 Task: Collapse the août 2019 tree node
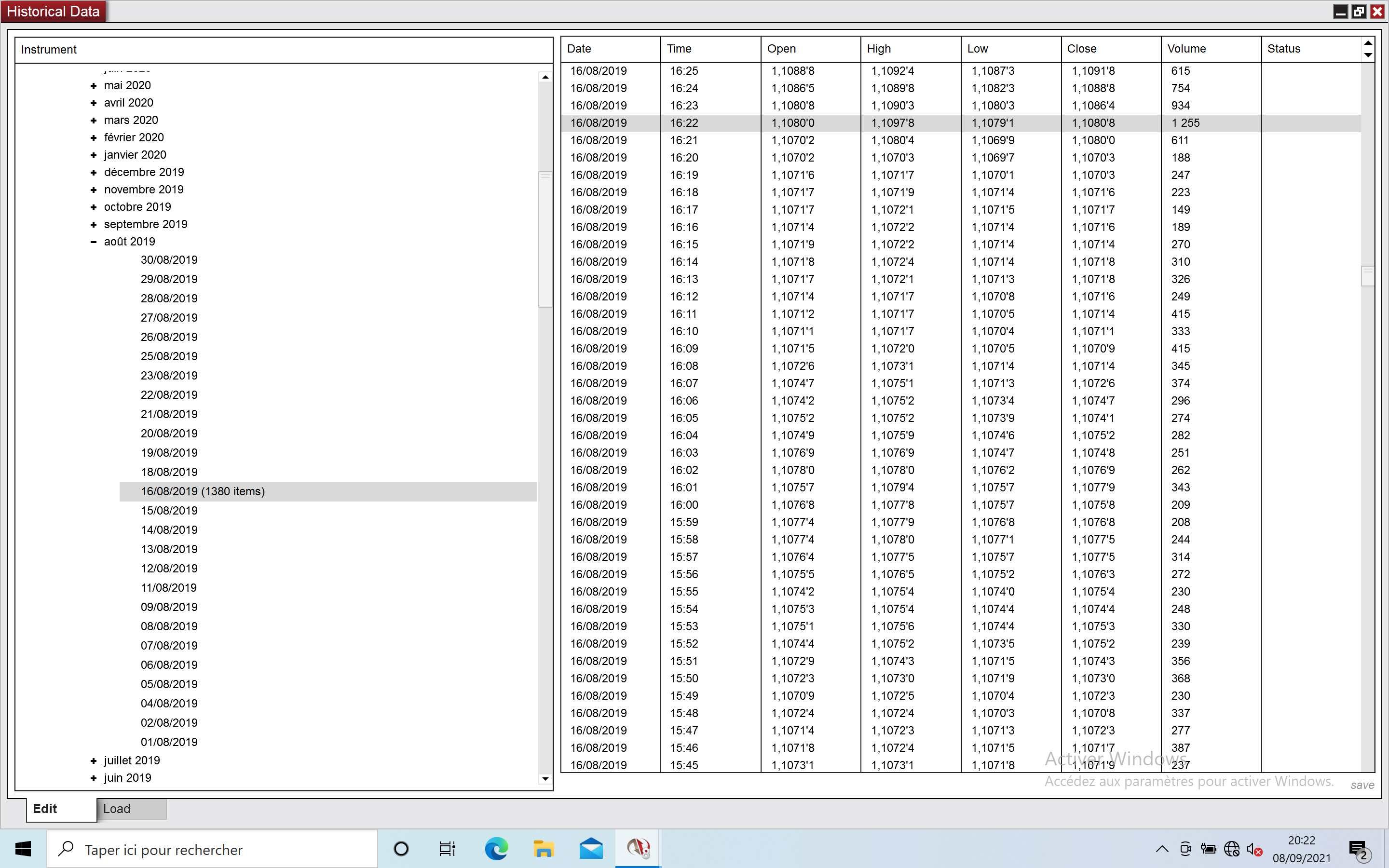[x=94, y=242]
